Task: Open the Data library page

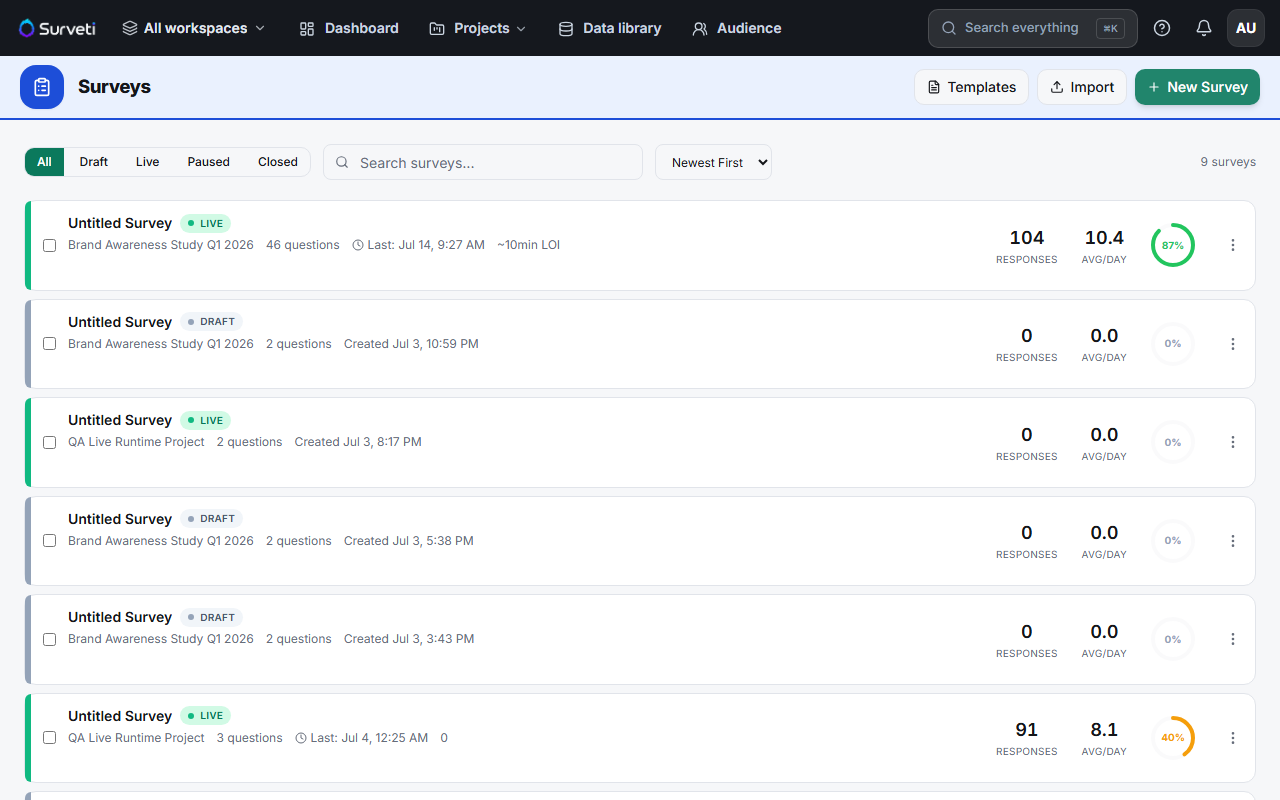Action: (x=609, y=28)
